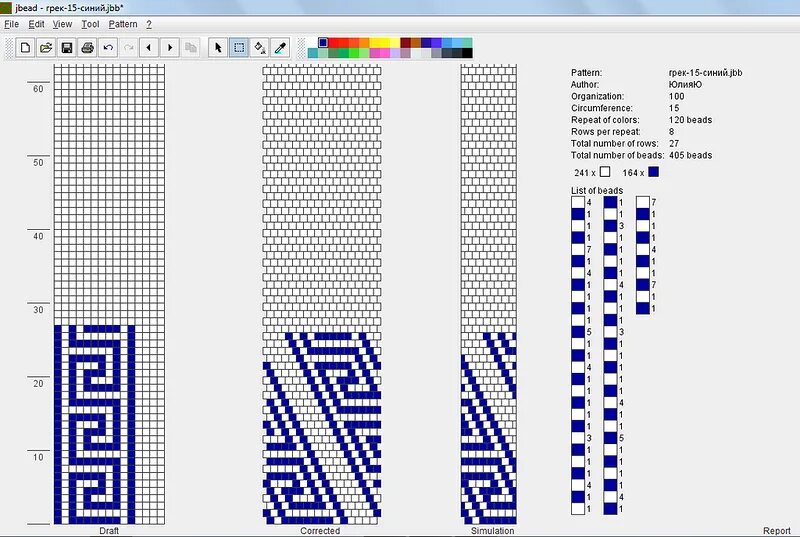Open the Edit menu

pos(36,24)
